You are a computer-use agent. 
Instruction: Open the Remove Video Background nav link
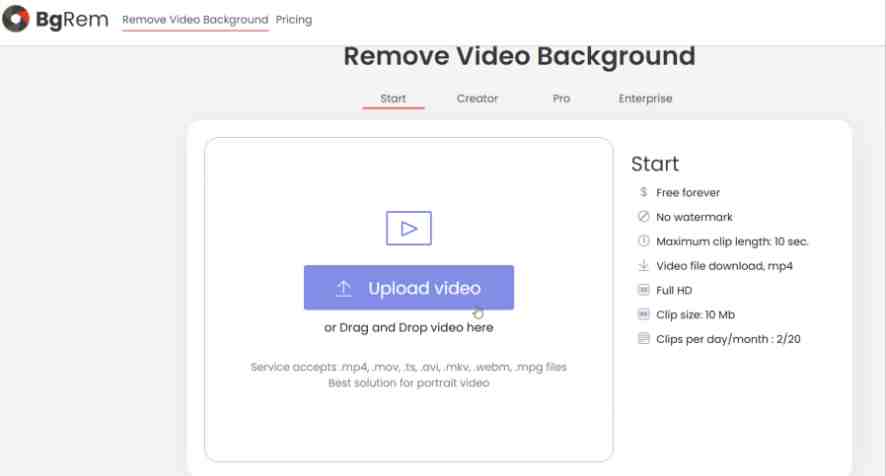click(195, 20)
